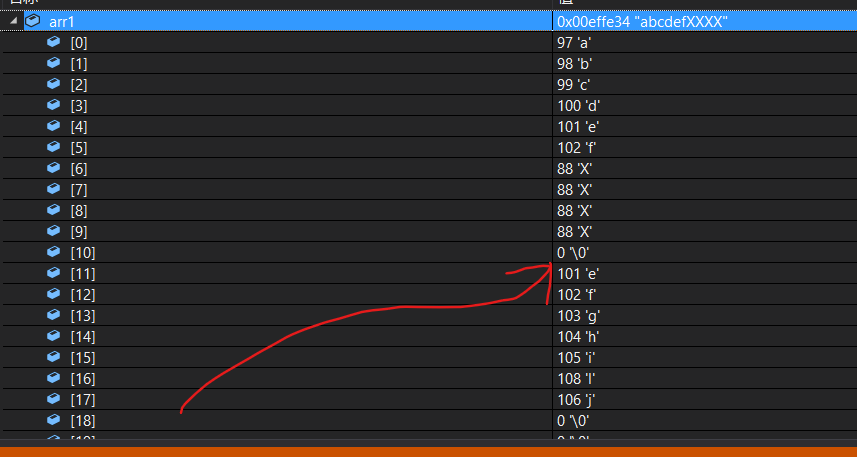Screen dimensions: 857x457
Task: Click the value 99 'c'
Action: coord(574,85)
